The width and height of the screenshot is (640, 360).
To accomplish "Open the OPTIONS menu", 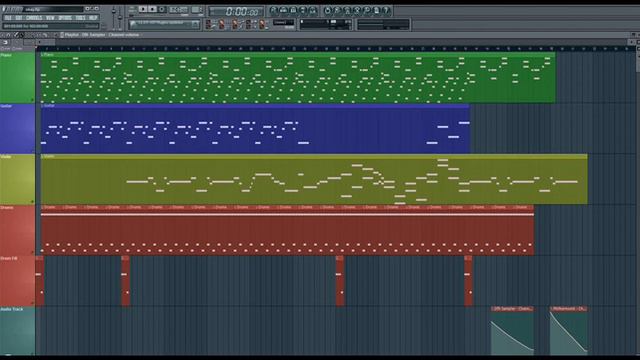I will click(x=65, y=18).
